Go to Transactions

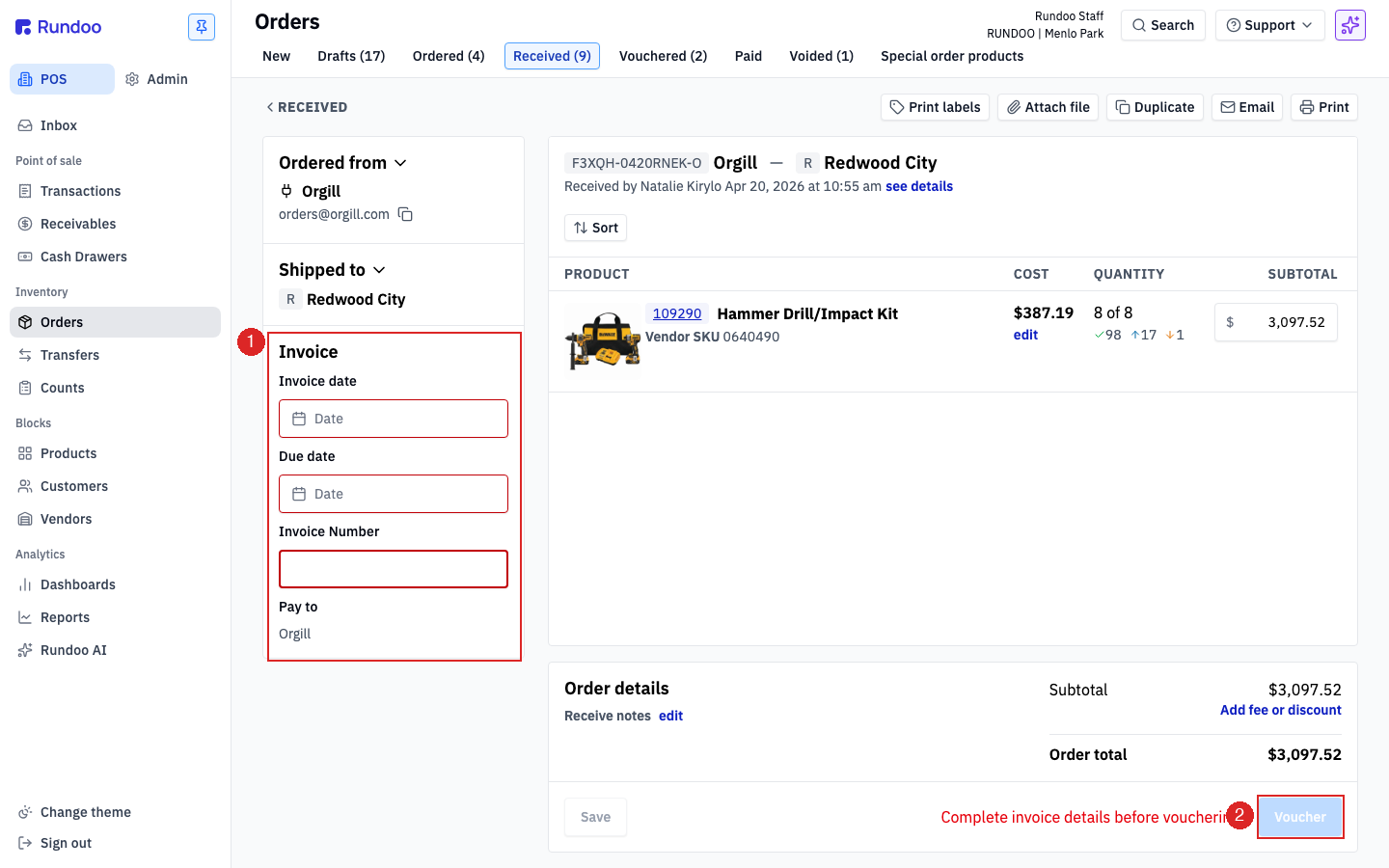115,191
